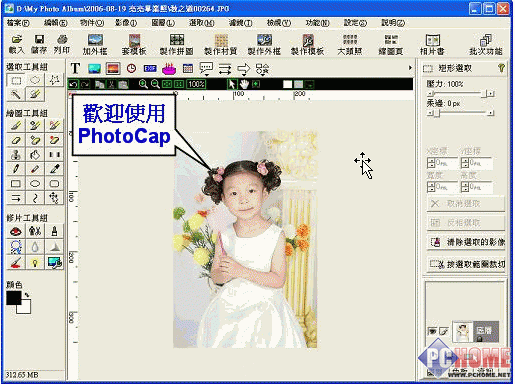Screen dimensions: 515x384
Task: Adjust the 柔邊 feather slider handle
Action: pyautogui.click(x=436, y=113)
